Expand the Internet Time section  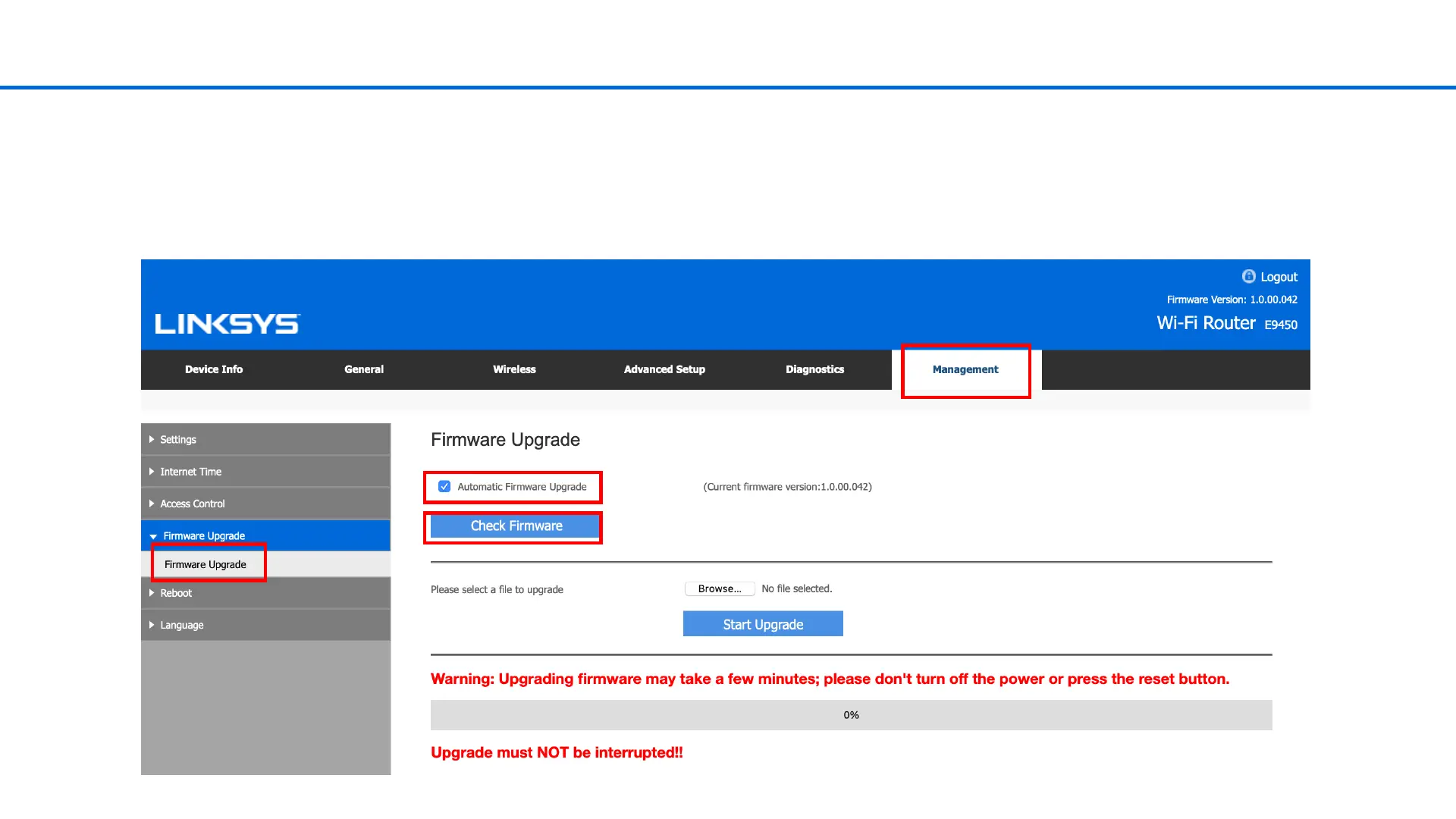point(190,472)
